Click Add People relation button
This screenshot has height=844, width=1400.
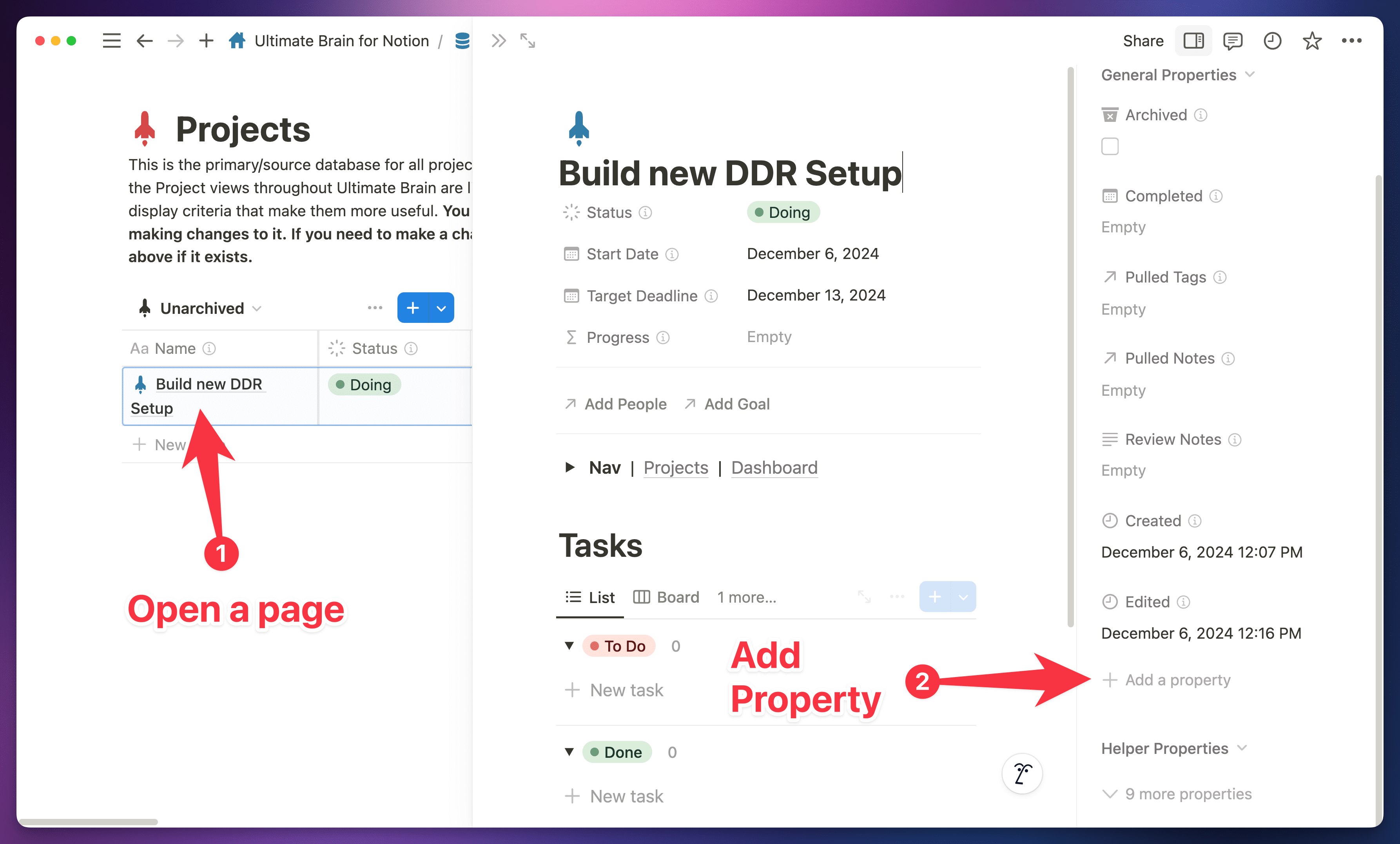click(x=615, y=404)
